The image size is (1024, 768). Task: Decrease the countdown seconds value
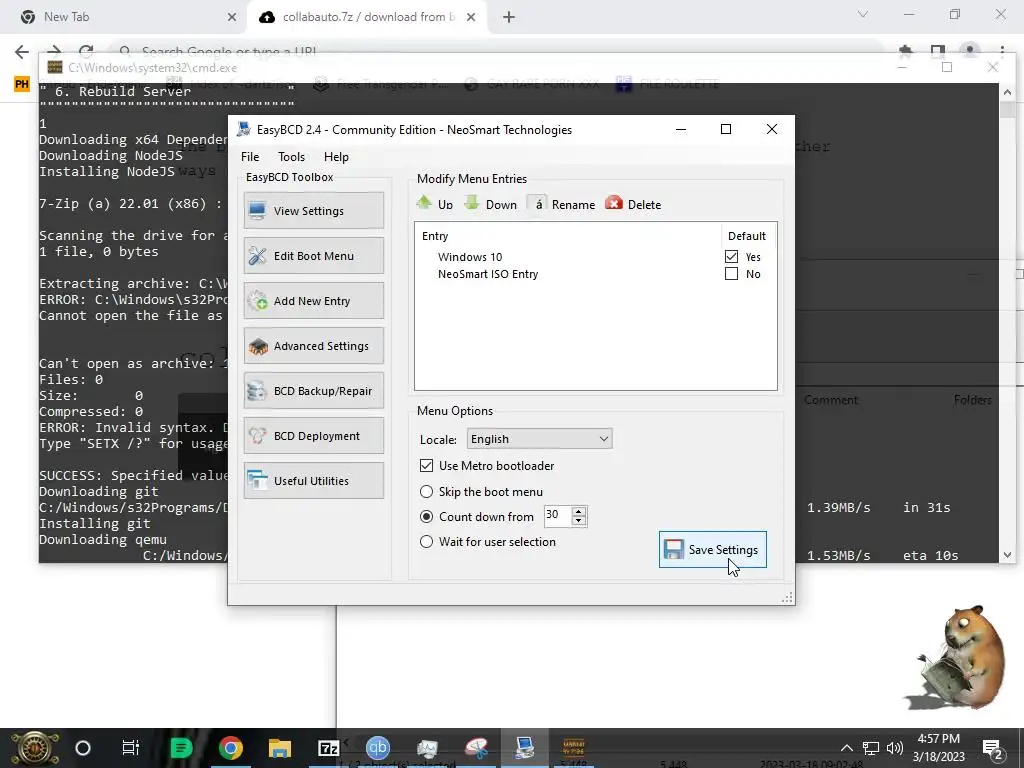click(x=579, y=520)
